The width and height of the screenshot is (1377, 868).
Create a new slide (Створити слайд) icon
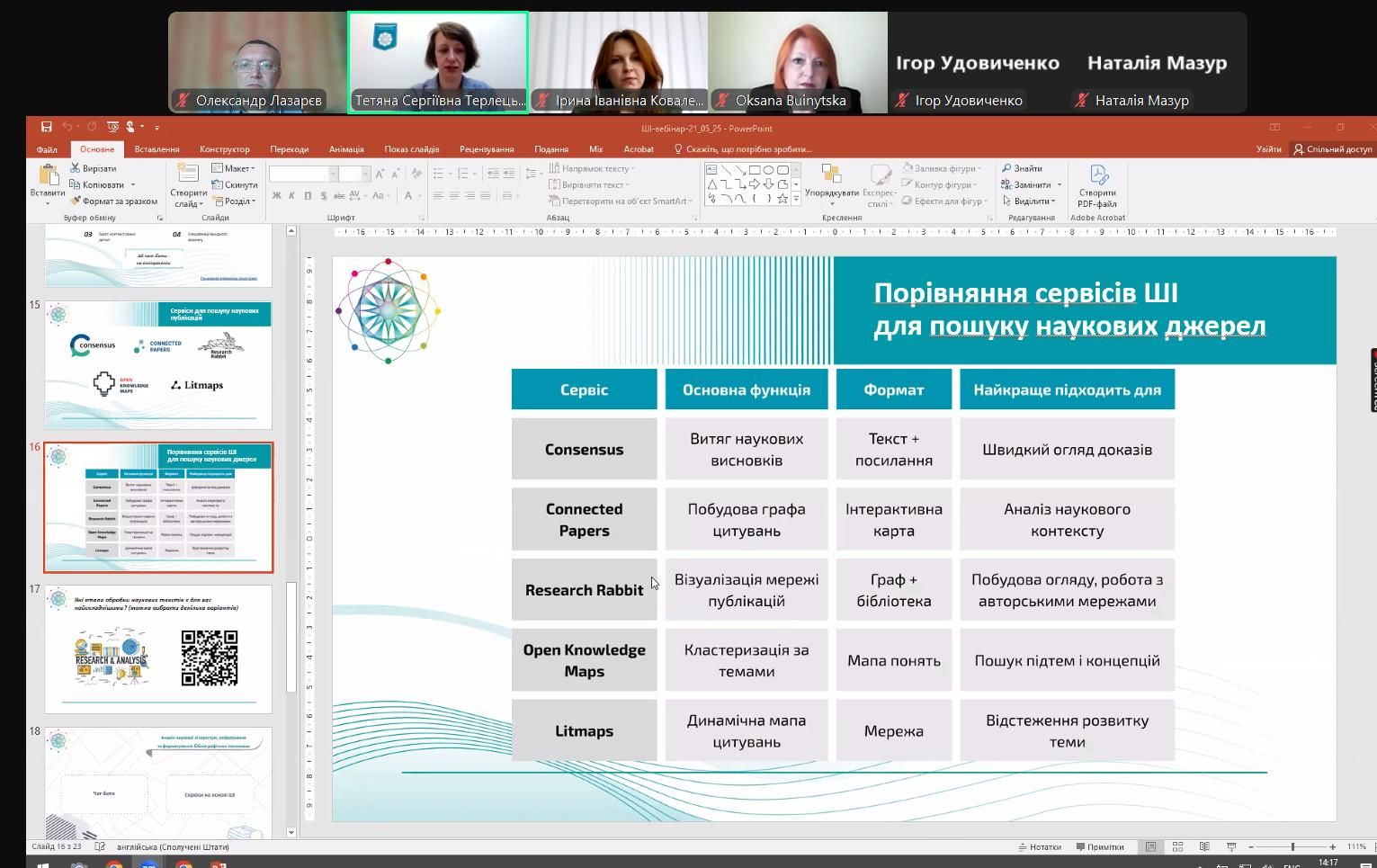(188, 174)
